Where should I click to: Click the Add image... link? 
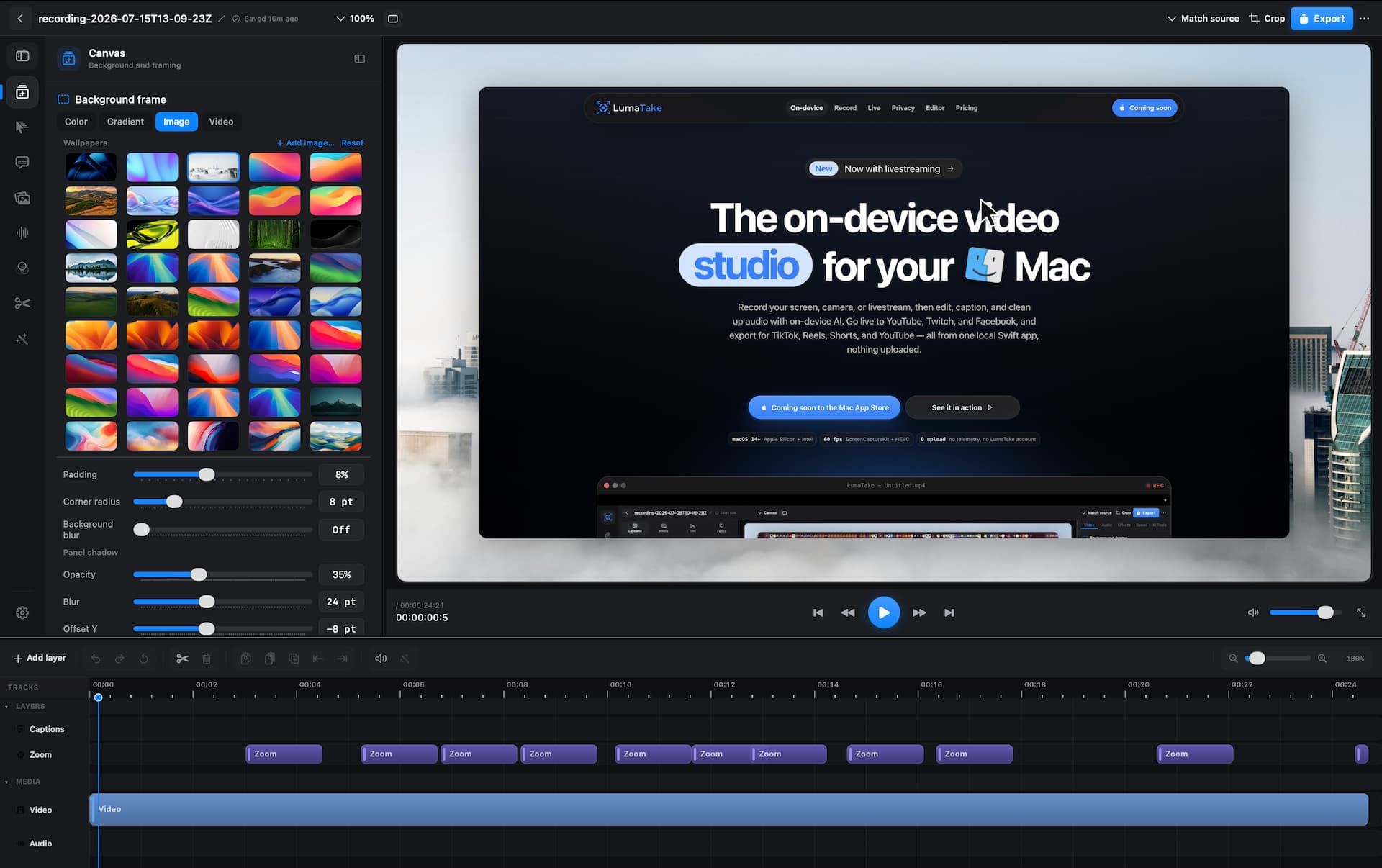coord(305,143)
